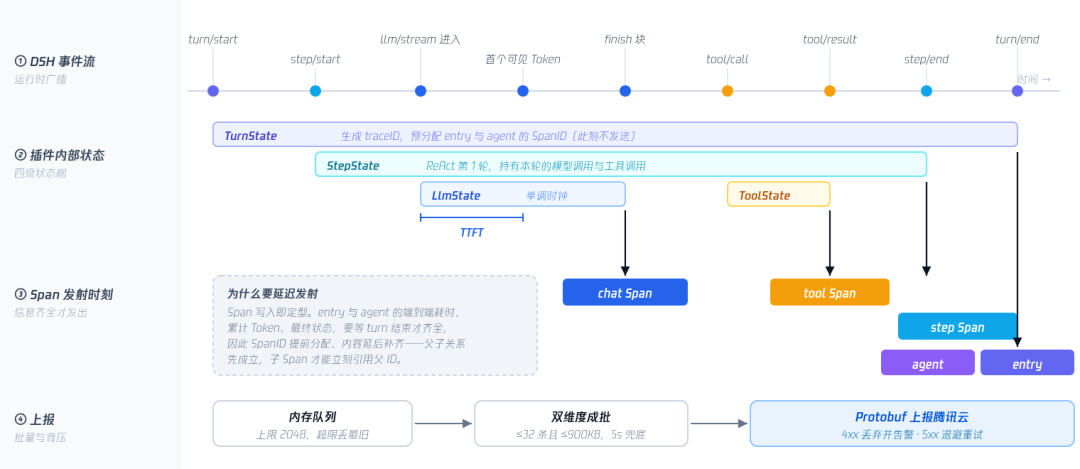Image resolution: width=1080 pixels, height=469 pixels.
Task: Click the "四级状态树" subtitle
Action: pyautogui.click(x=40, y=173)
